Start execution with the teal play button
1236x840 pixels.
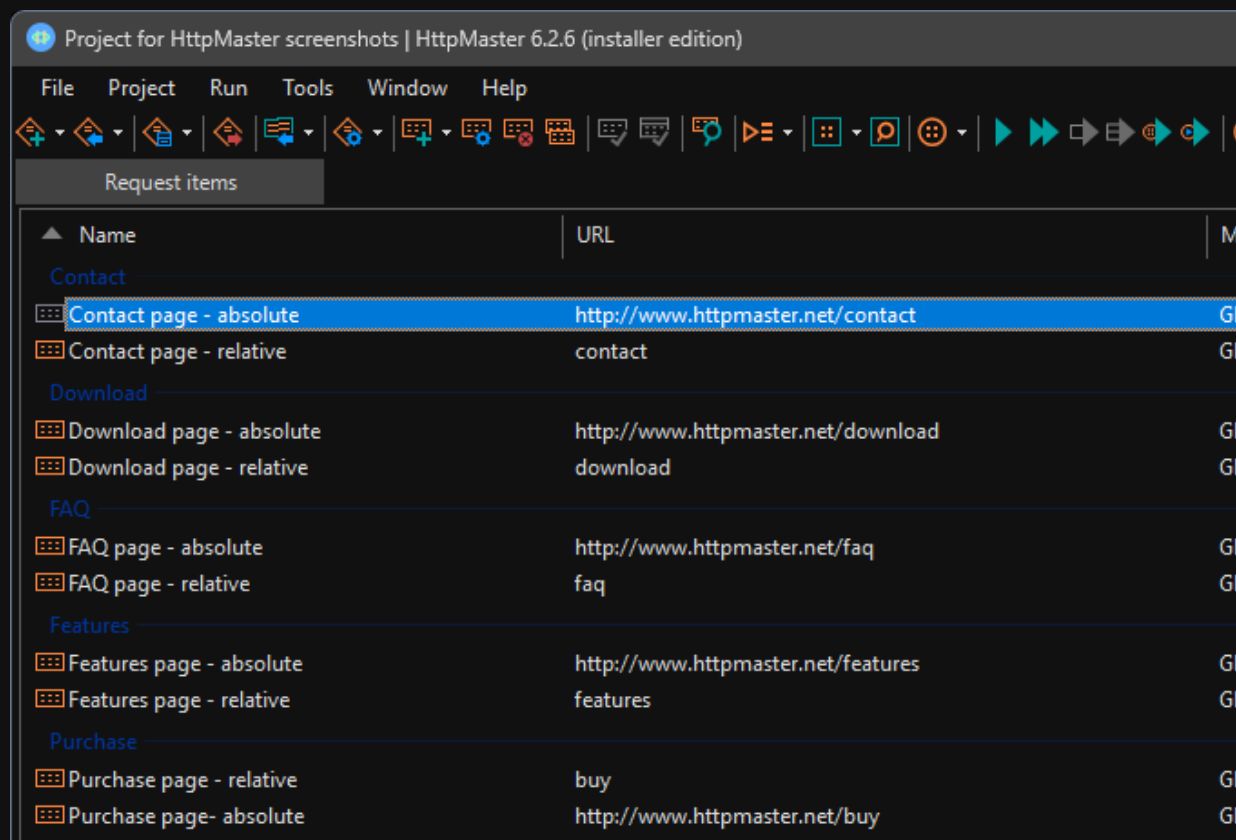pyautogui.click(x=1003, y=131)
